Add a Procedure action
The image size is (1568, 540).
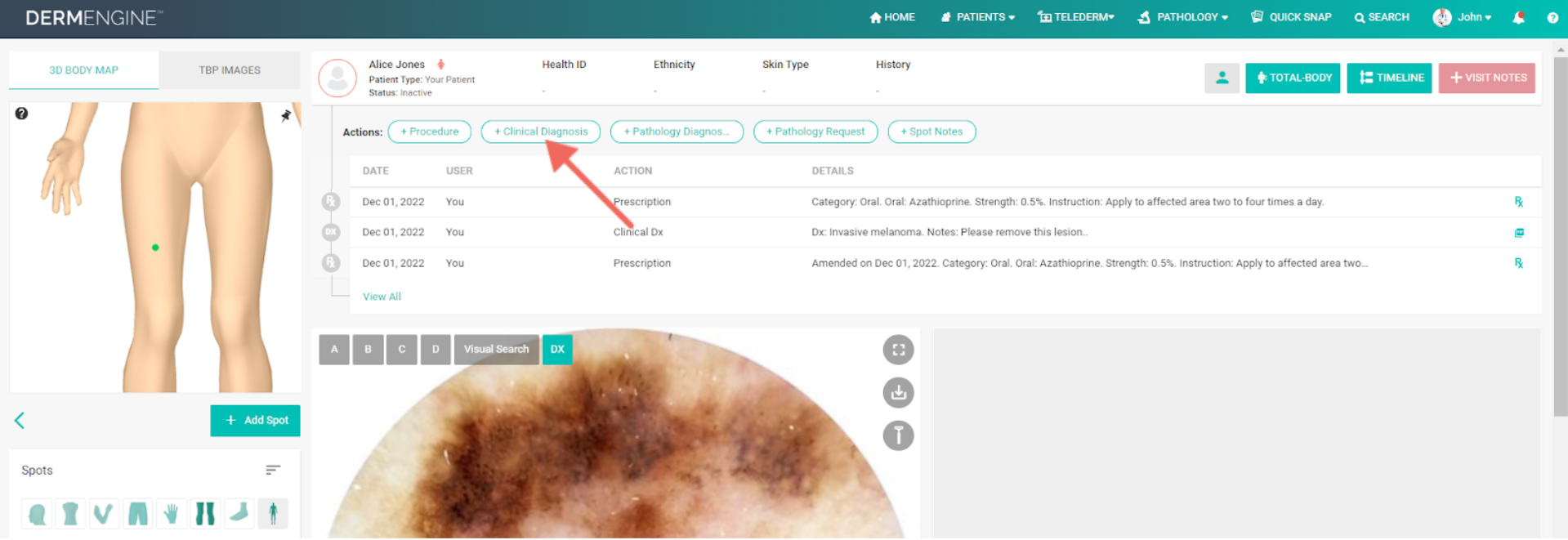[430, 132]
